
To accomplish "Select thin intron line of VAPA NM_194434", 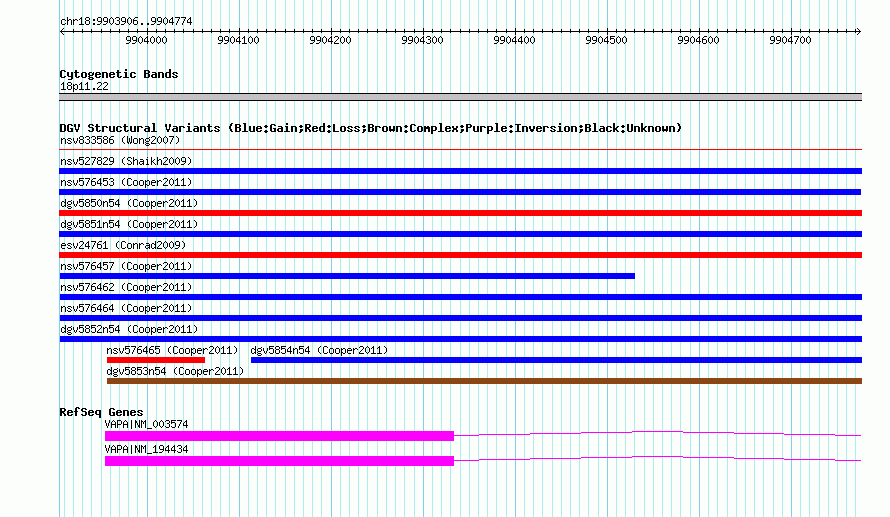I will point(657,459).
